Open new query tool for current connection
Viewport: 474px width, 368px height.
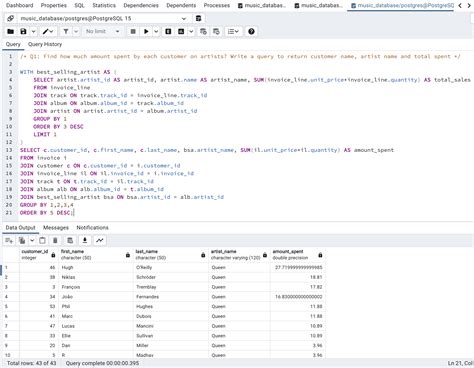tap(198, 18)
